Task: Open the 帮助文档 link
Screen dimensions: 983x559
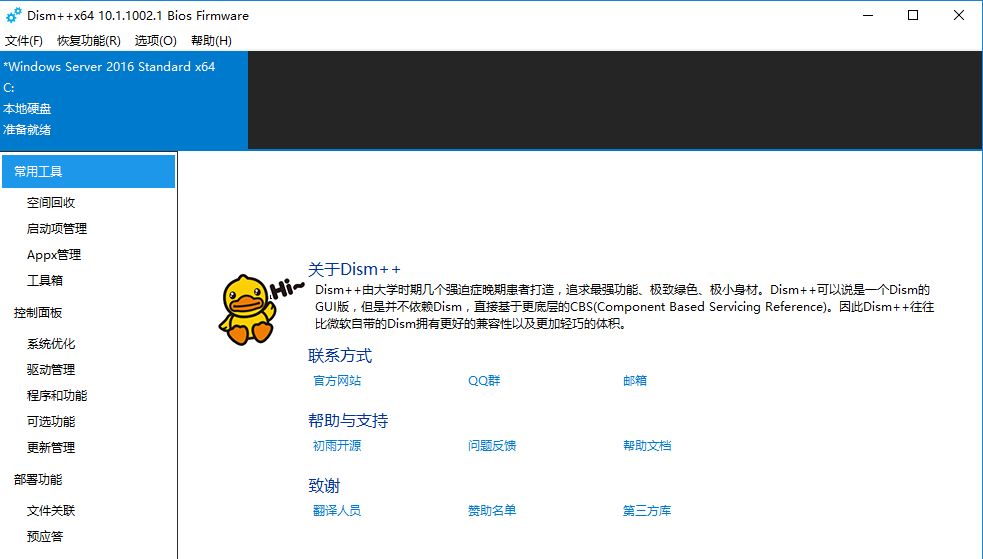Action: tap(647, 446)
